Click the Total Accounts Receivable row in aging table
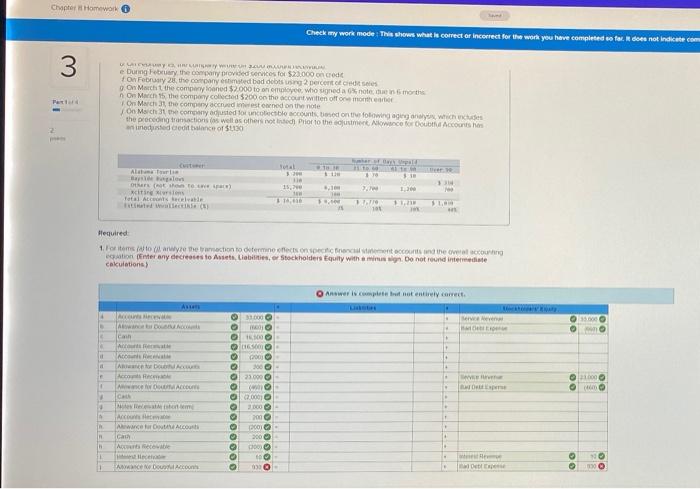The width and height of the screenshot is (700, 489). pyautogui.click(x=289, y=200)
